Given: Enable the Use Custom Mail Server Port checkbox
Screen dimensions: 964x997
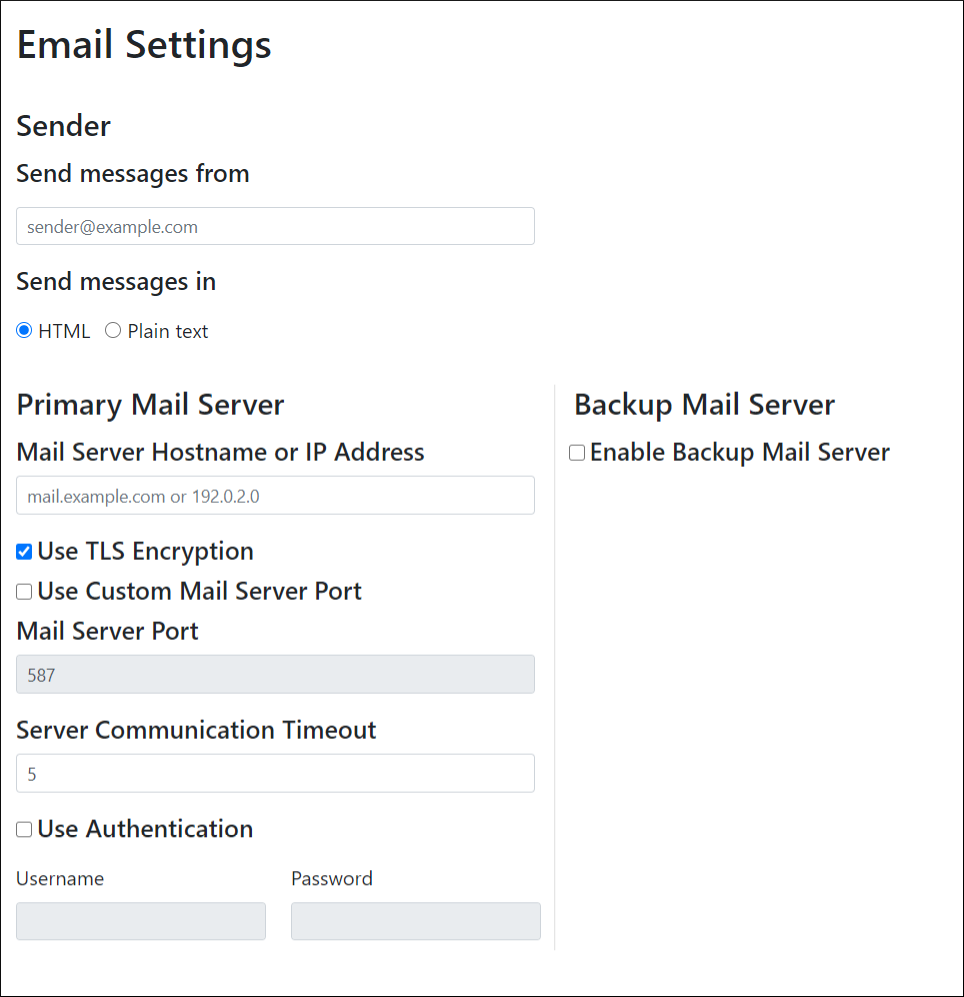Looking at the screenshot, I should pyautogui.click(x=24, y=592).
